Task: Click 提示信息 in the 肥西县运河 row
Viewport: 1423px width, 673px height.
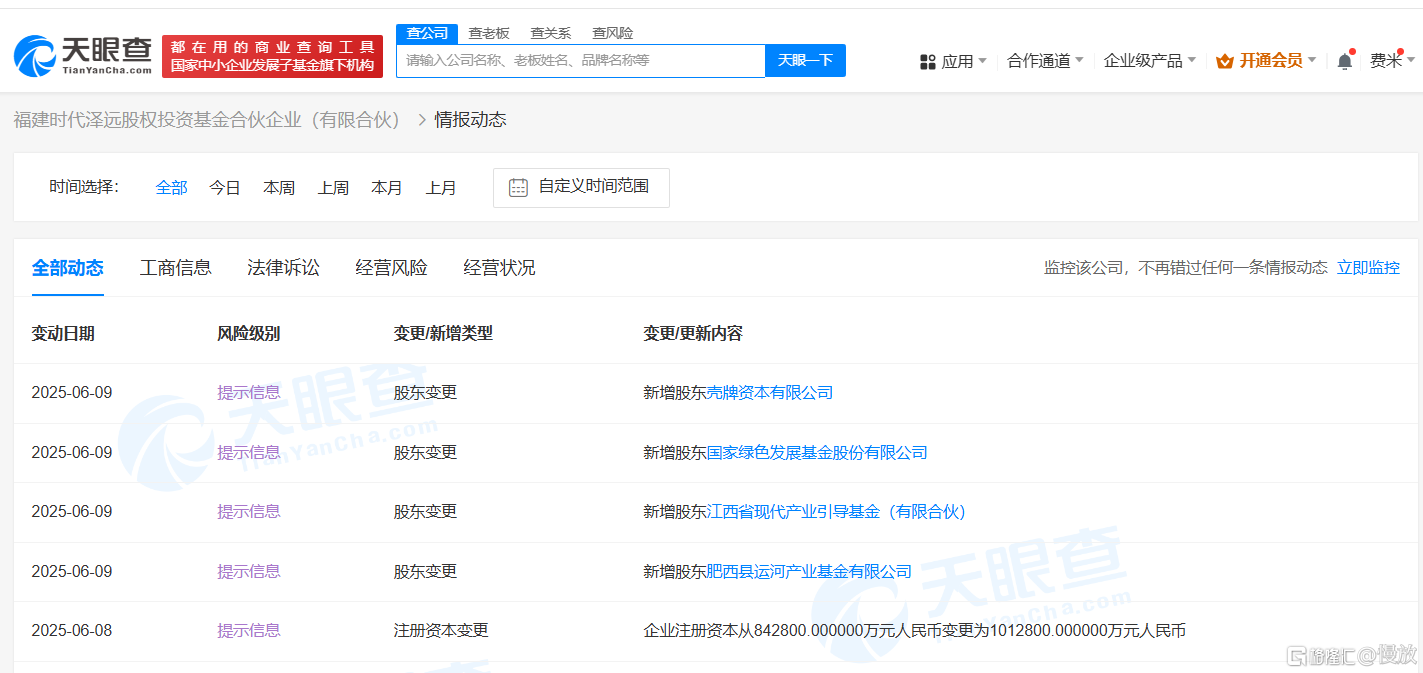Action: [249, 571]
